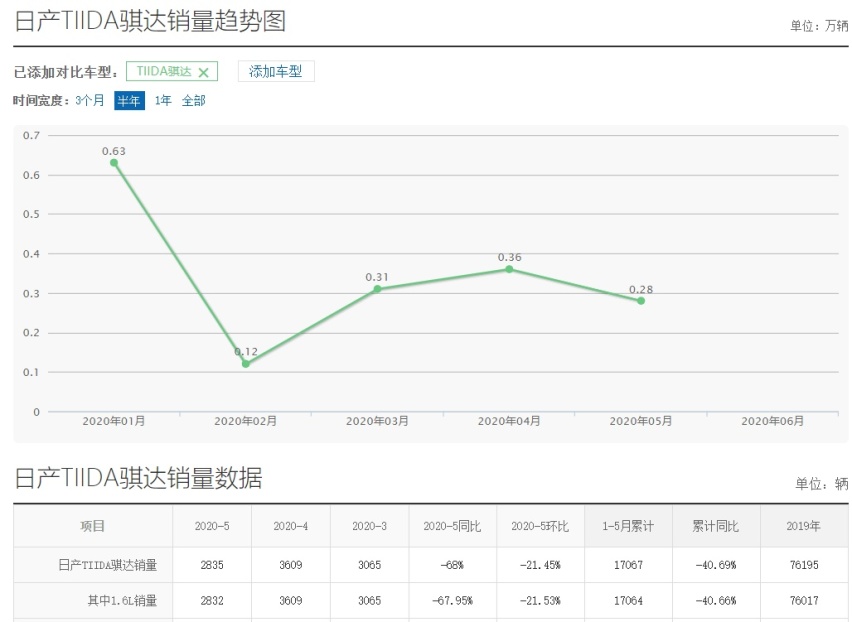This screenshot has height=622, width=852.
Task: Click the 2020年06月 axis label
Action: click(773, 421)
